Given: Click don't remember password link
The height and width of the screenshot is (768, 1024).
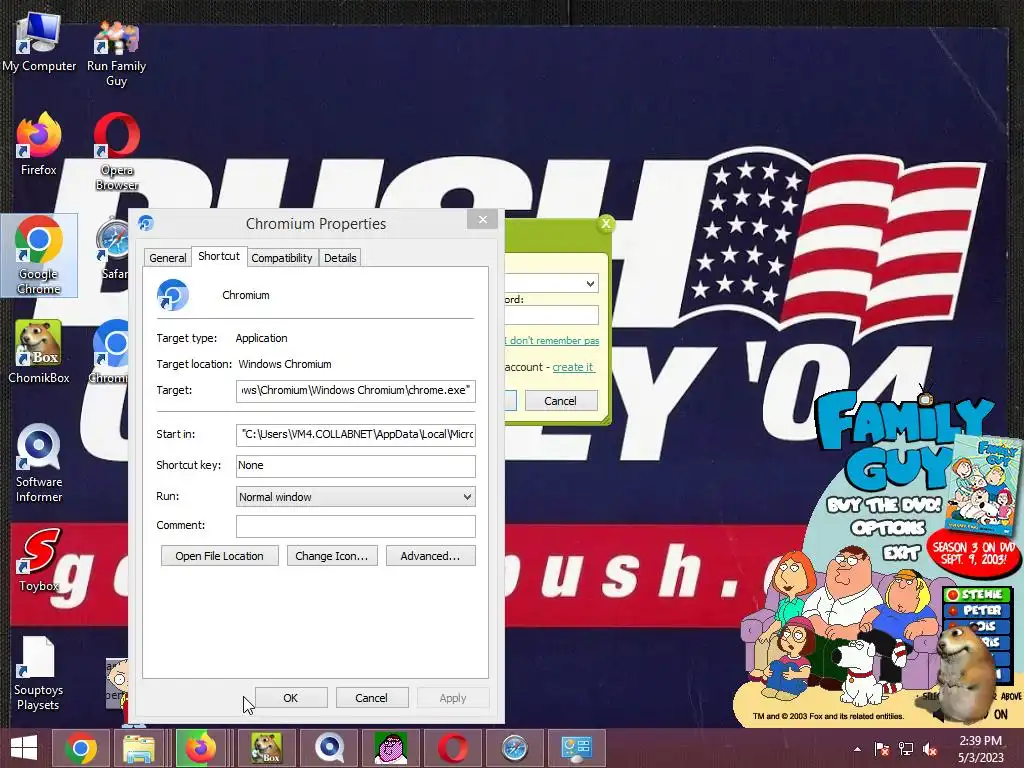Looking at the screenshot, I should coord(552,340).
